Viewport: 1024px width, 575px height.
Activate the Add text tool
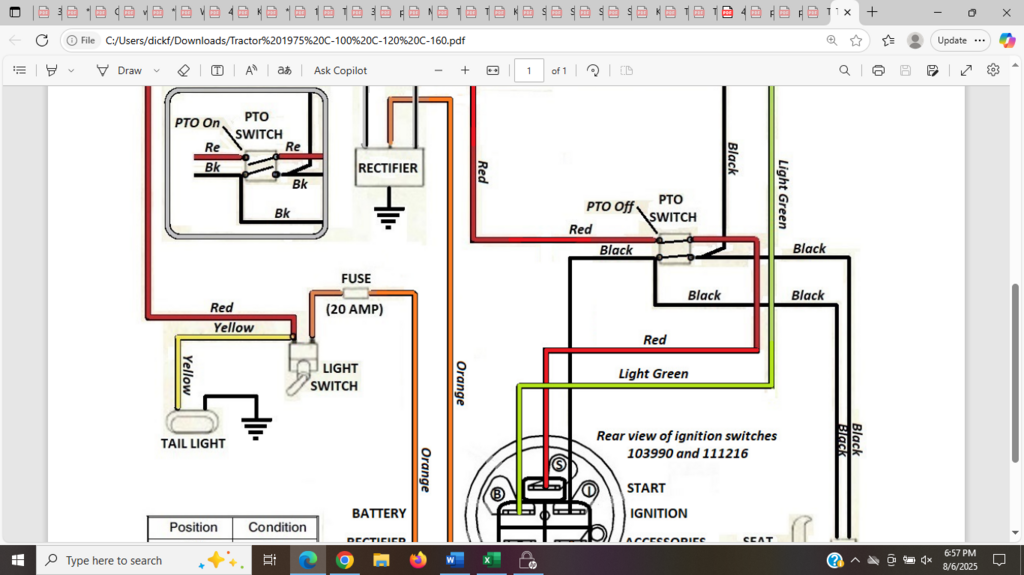tap(217, 71)
